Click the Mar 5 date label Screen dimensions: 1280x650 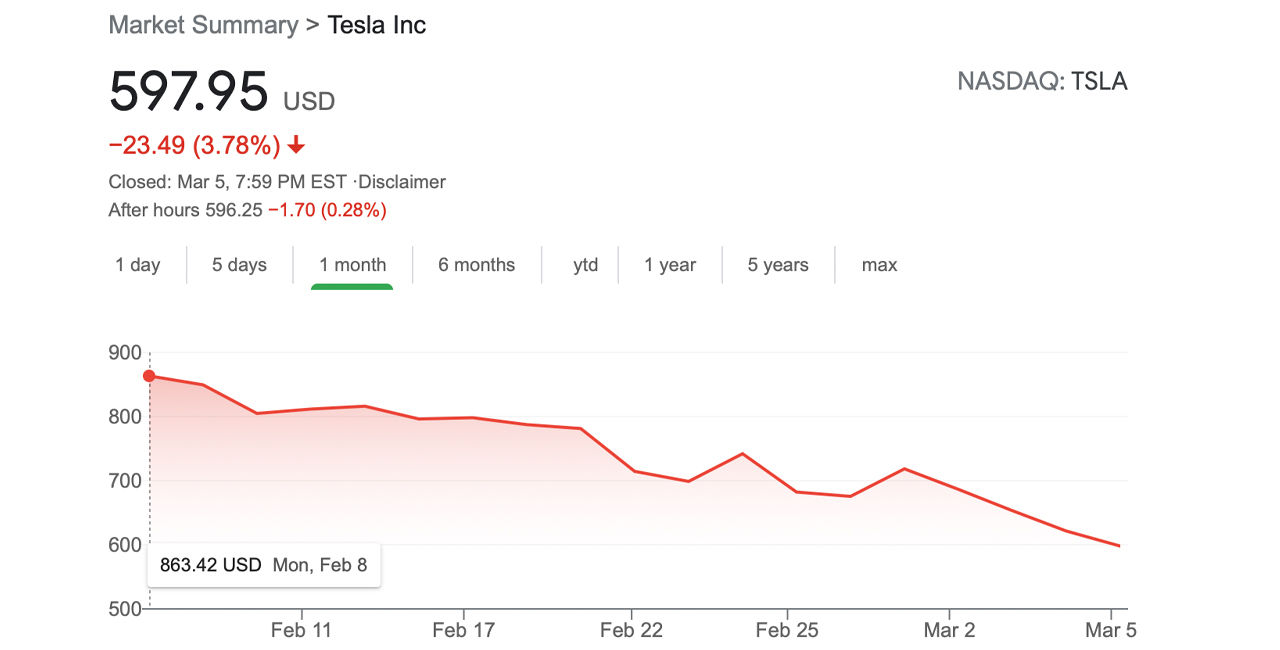tap(1111, 630)
